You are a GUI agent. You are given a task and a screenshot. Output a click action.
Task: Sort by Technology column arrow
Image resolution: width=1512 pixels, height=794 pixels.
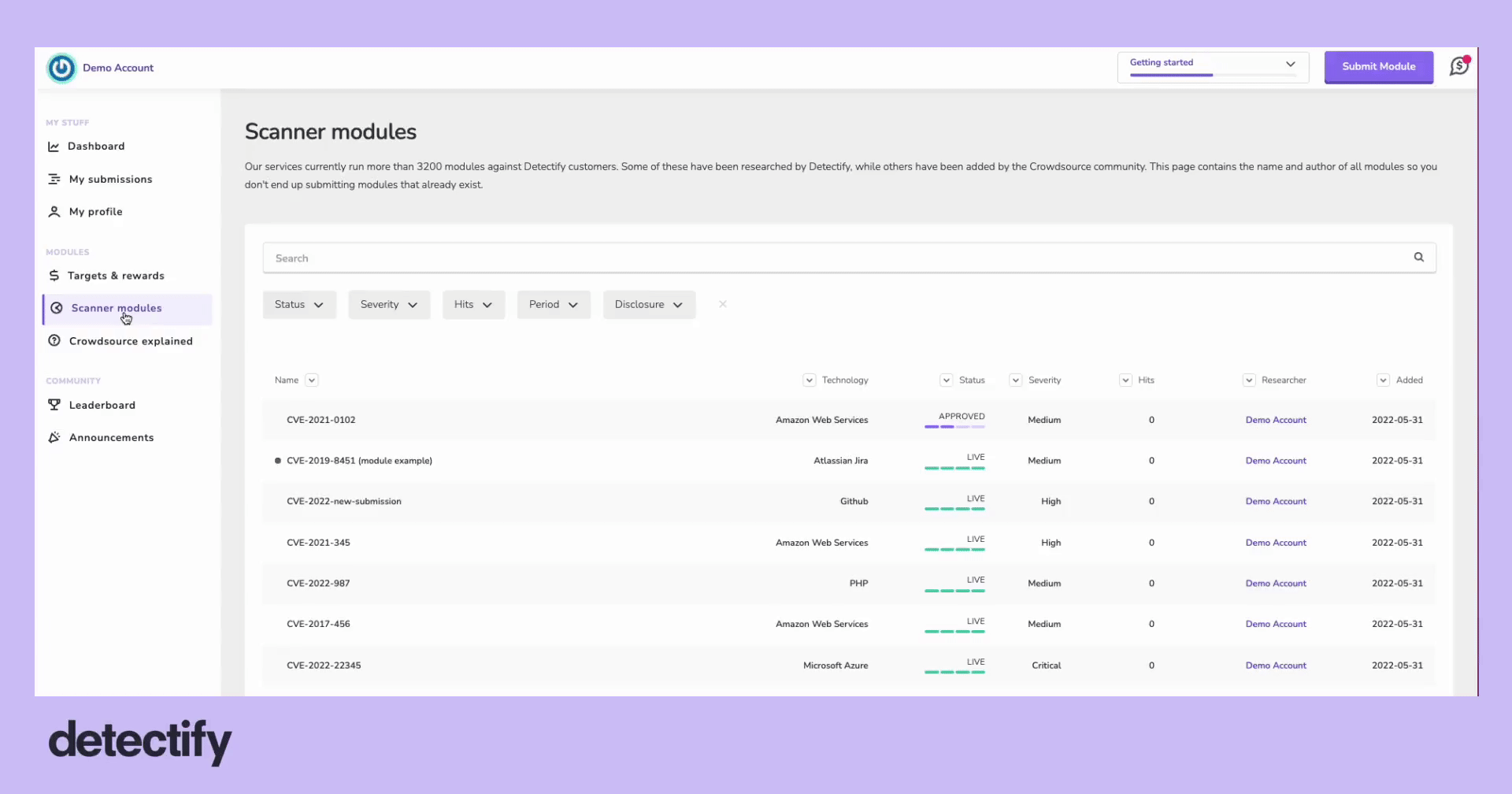point(809,380)
